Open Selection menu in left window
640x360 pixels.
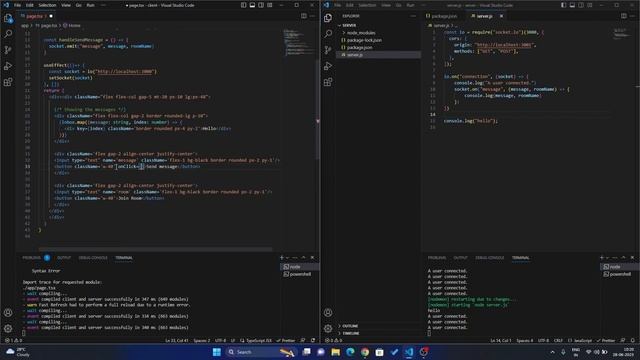47,5
